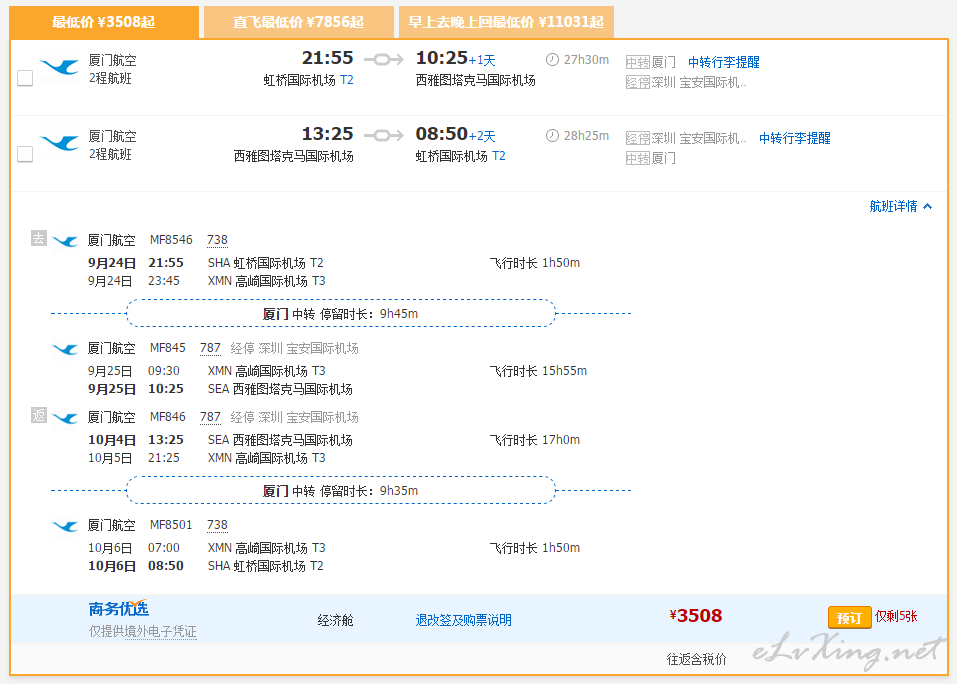This screenshot has width=957, height=684.
Task: Check the 21:55 outbound flight checkbox
Action: 25,78
